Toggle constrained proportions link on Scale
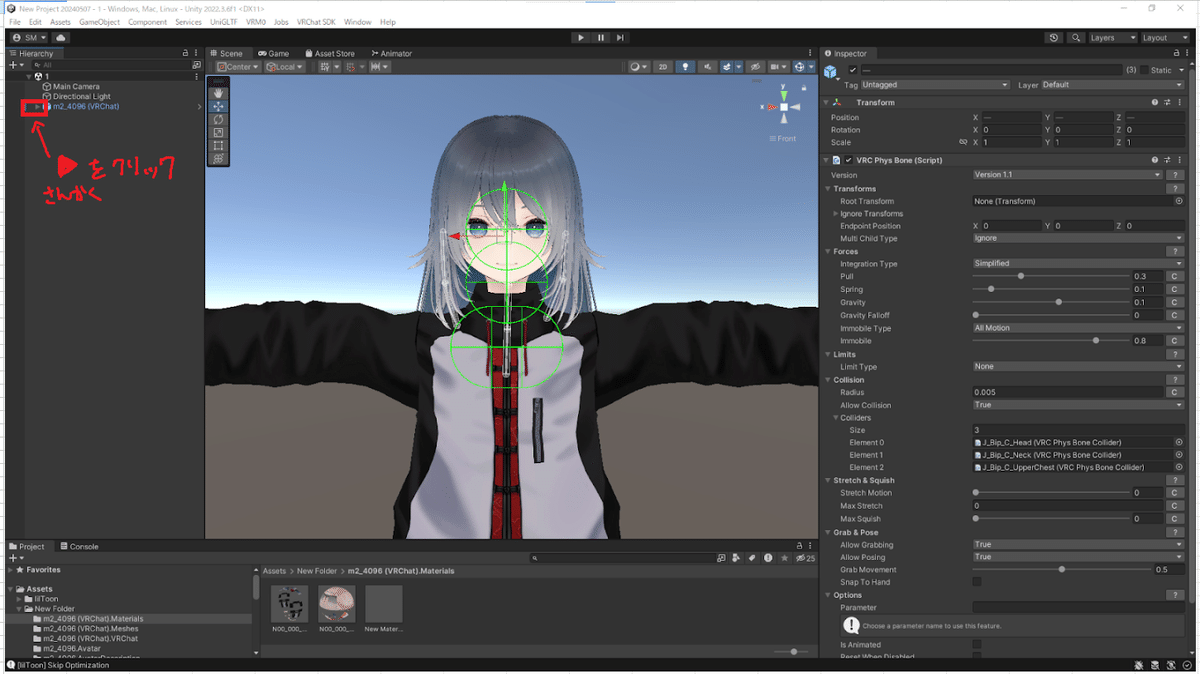Image resolution: width=1200 pixels, height=674 pixels. click(963, 142)
